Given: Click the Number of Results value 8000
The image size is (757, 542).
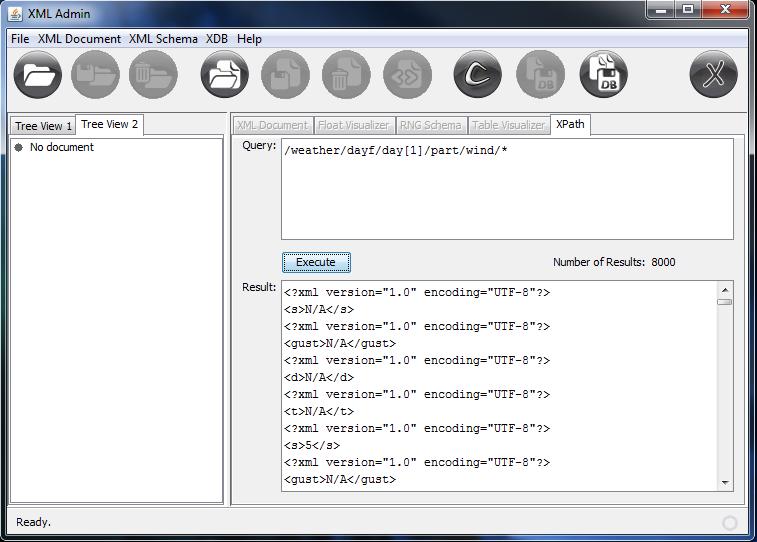Looking at the screenshot, I should click(x=663, y=262).
